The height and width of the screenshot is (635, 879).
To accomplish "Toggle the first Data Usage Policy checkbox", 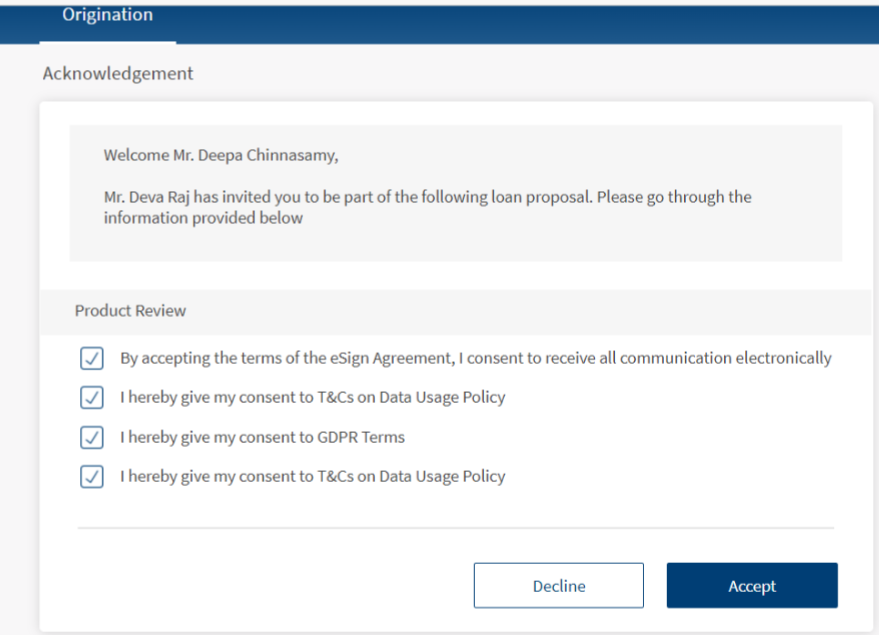I will [91, 397].
